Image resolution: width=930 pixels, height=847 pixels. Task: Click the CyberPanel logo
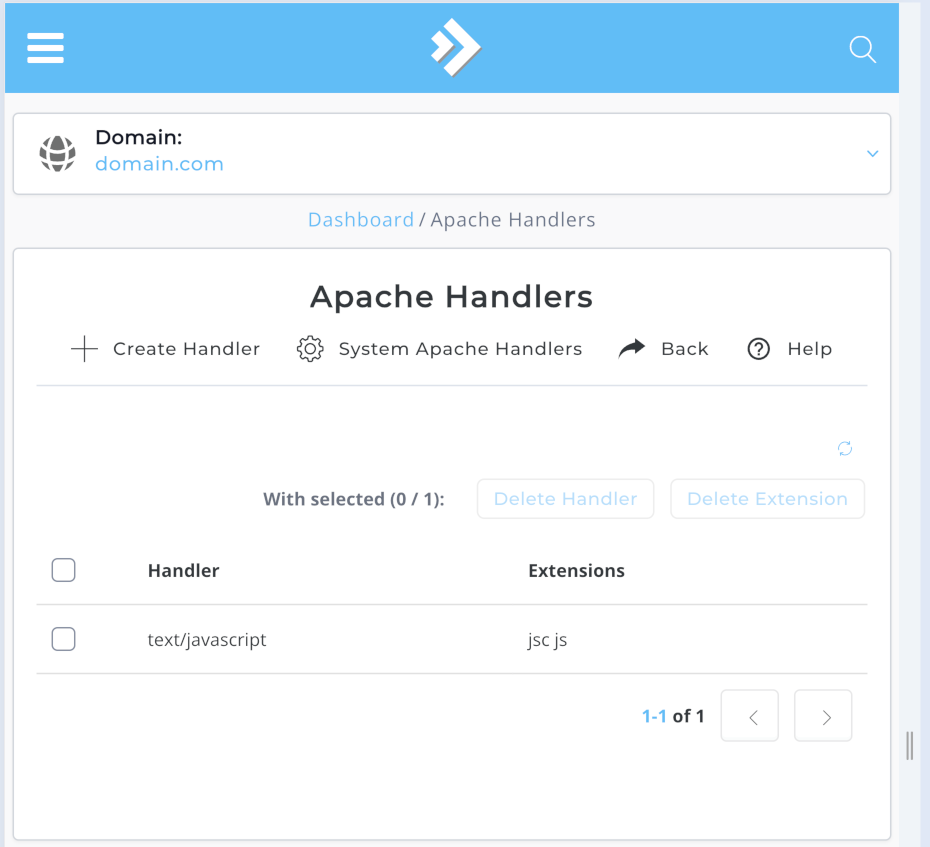[x=453, y=48]
